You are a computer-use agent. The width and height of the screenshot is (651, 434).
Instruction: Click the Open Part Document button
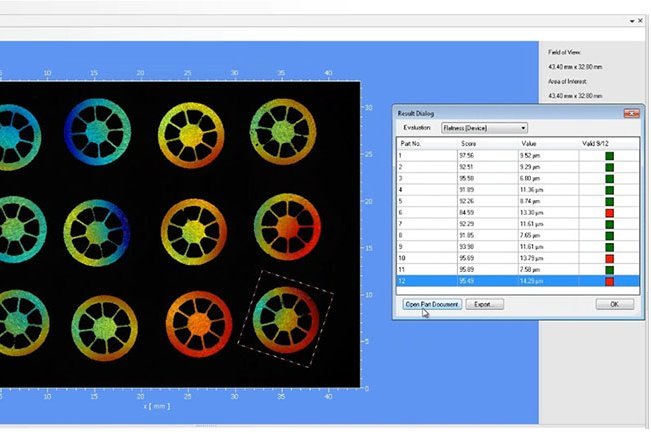[432, 304]
